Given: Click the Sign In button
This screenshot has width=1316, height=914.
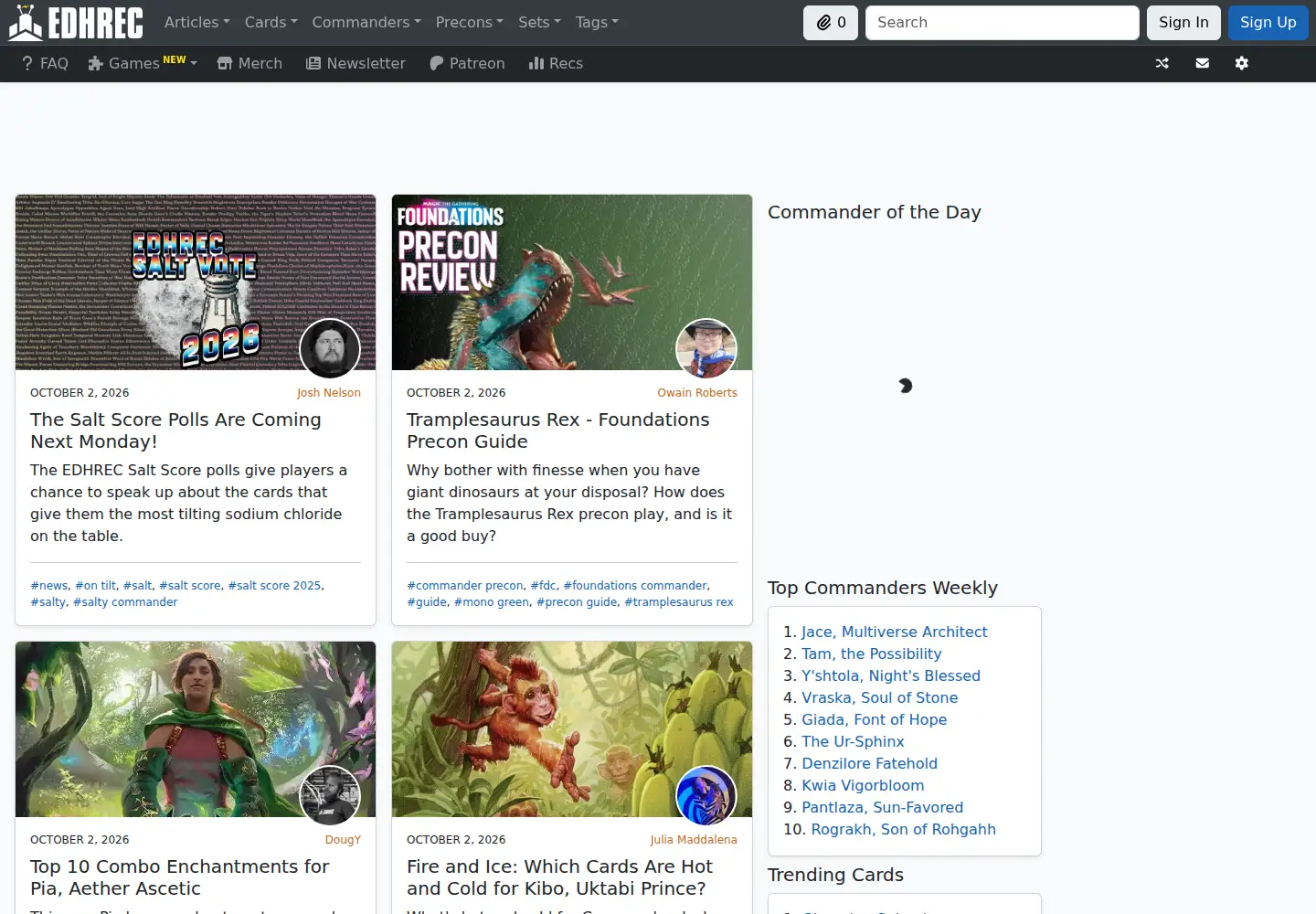Looking at the screenshot, I should (1183, 23).
